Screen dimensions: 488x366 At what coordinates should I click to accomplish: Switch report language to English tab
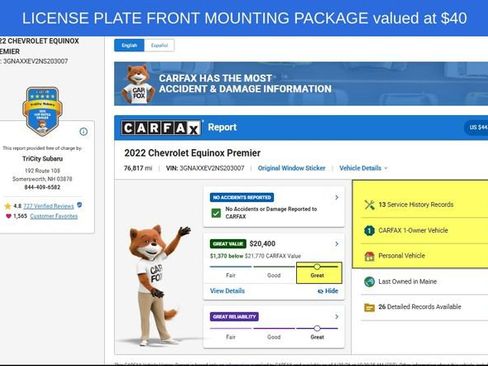click(129, 45)
